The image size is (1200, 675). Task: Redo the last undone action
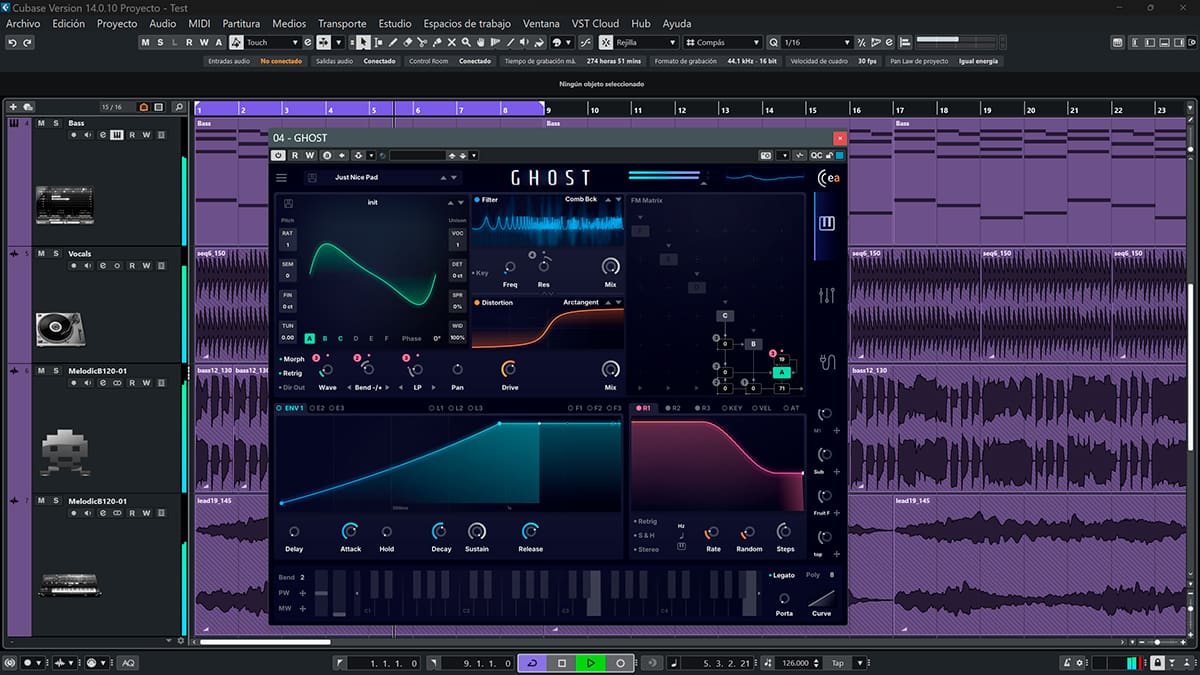28,43
